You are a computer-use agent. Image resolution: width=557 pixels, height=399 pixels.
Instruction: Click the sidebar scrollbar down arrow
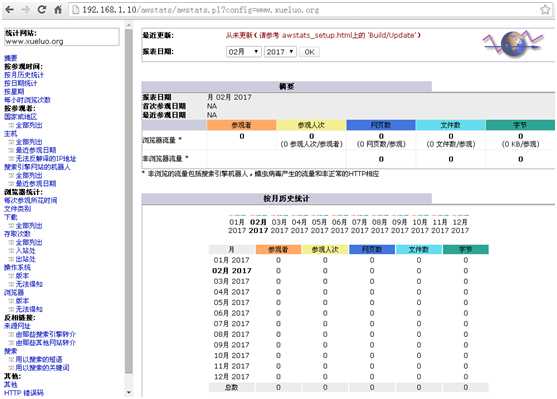pyautogui.click(x=129, y=393)
